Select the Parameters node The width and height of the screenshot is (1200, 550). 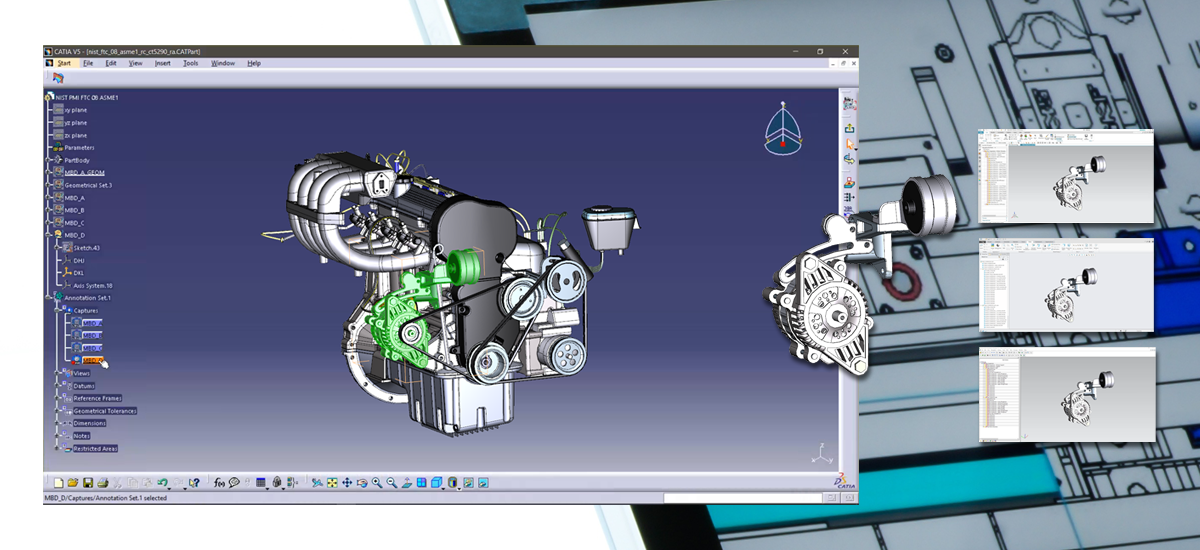(79, 148)
